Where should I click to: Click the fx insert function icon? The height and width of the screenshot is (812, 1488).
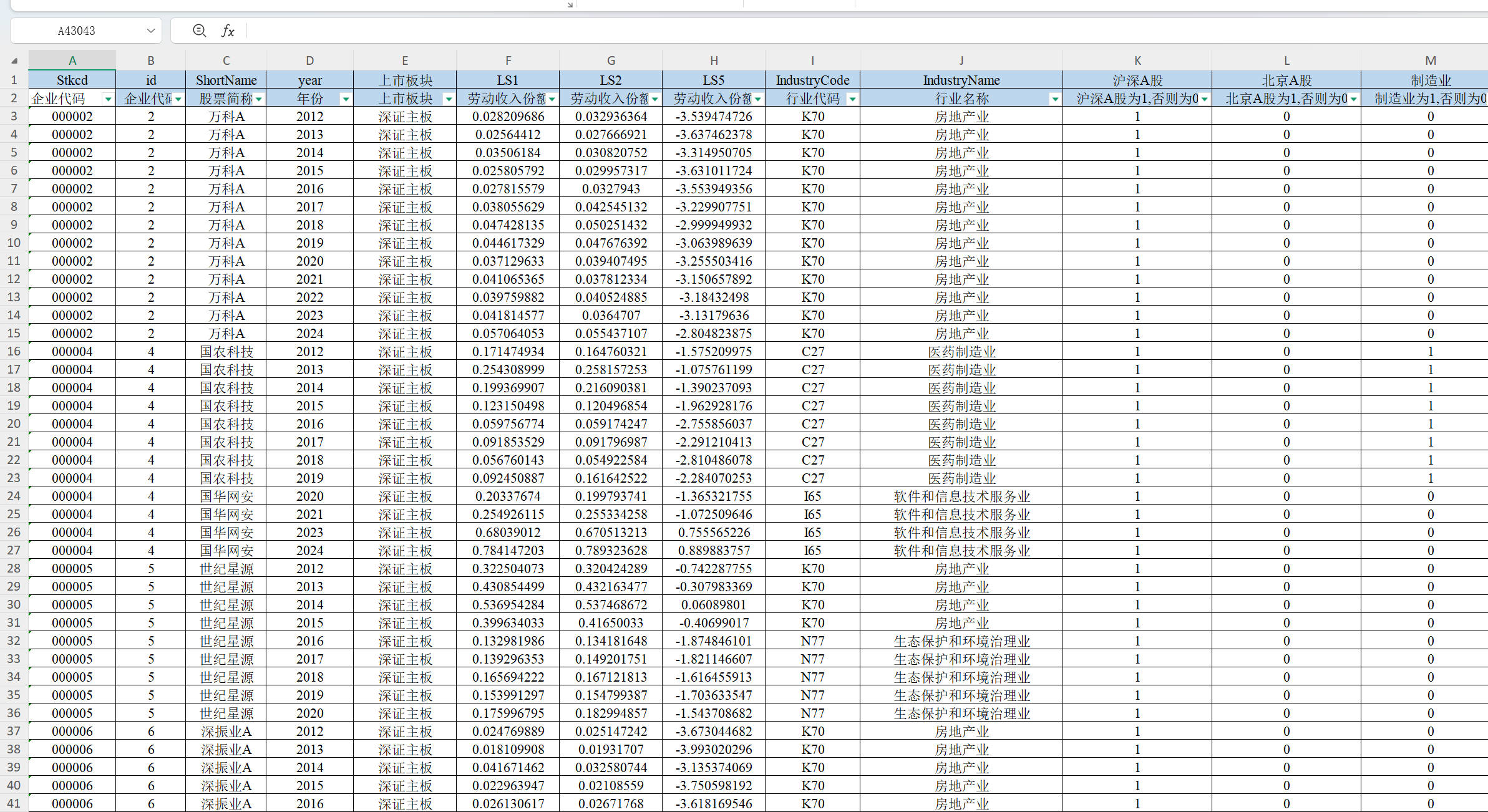click(x=228, y=31)
